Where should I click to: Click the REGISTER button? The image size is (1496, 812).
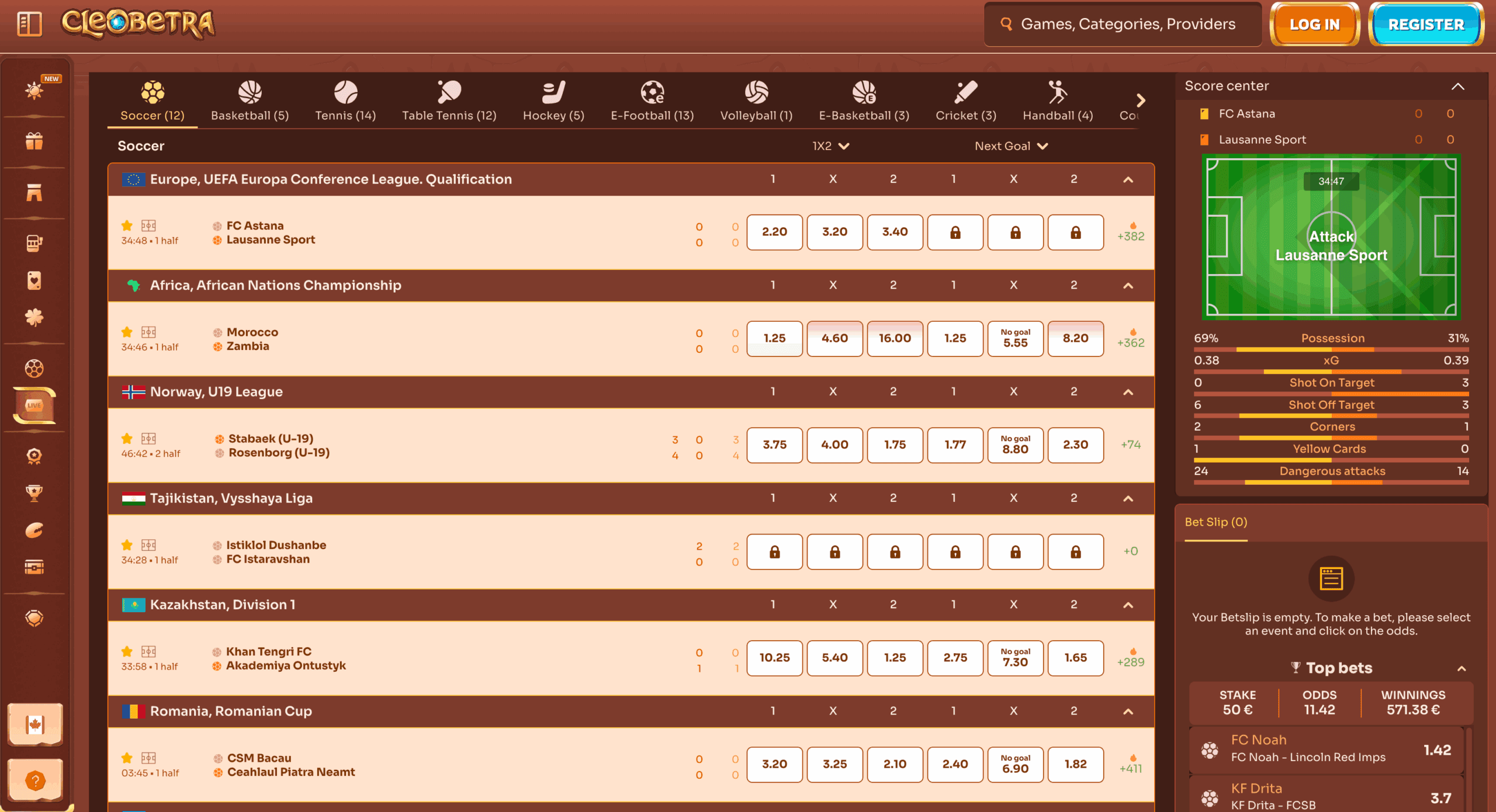(x=1426, y=25)
